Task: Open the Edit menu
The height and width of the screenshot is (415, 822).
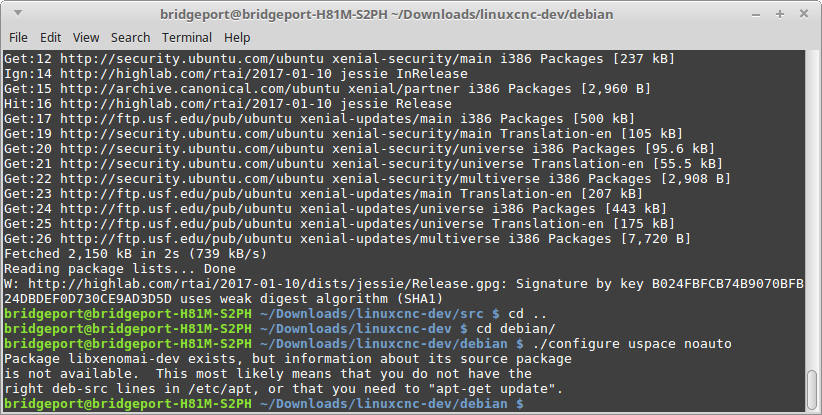Action: (x=52, y=37)
